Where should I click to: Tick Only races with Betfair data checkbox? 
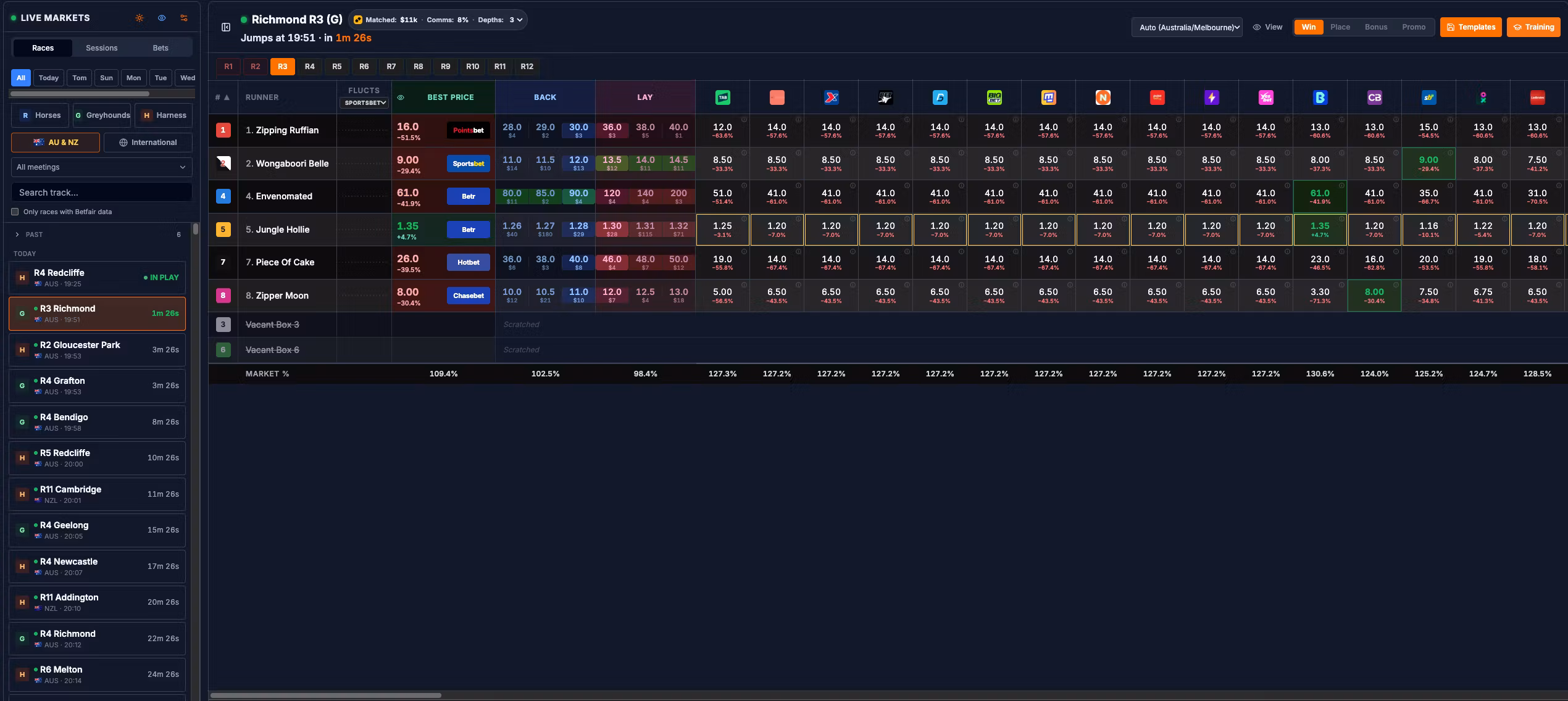point(15,212)
